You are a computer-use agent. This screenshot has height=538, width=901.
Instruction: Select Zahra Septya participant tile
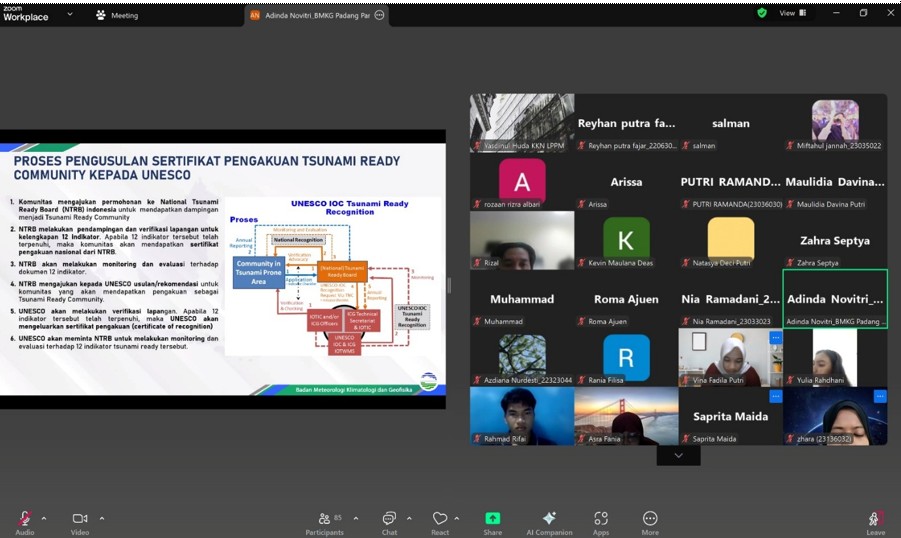pos(835,240)
